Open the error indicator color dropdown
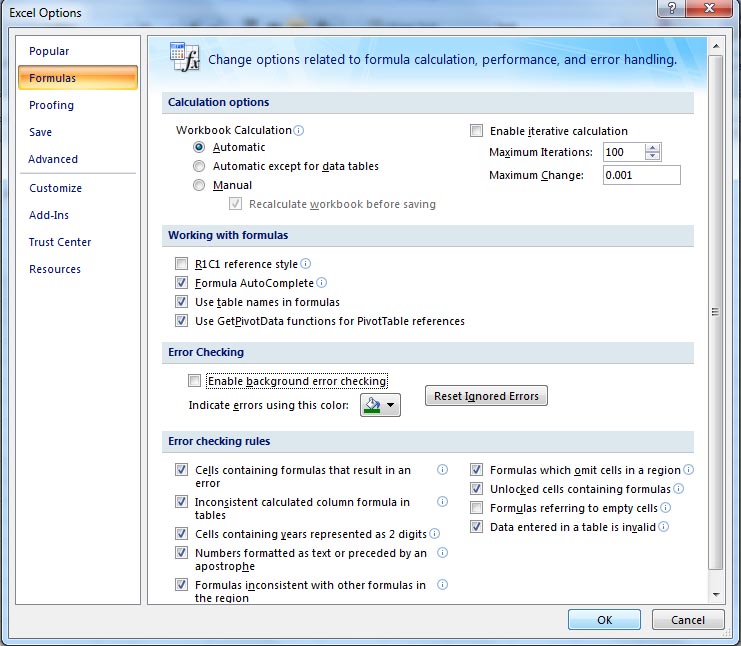741x646 pixels. point(380,405)
